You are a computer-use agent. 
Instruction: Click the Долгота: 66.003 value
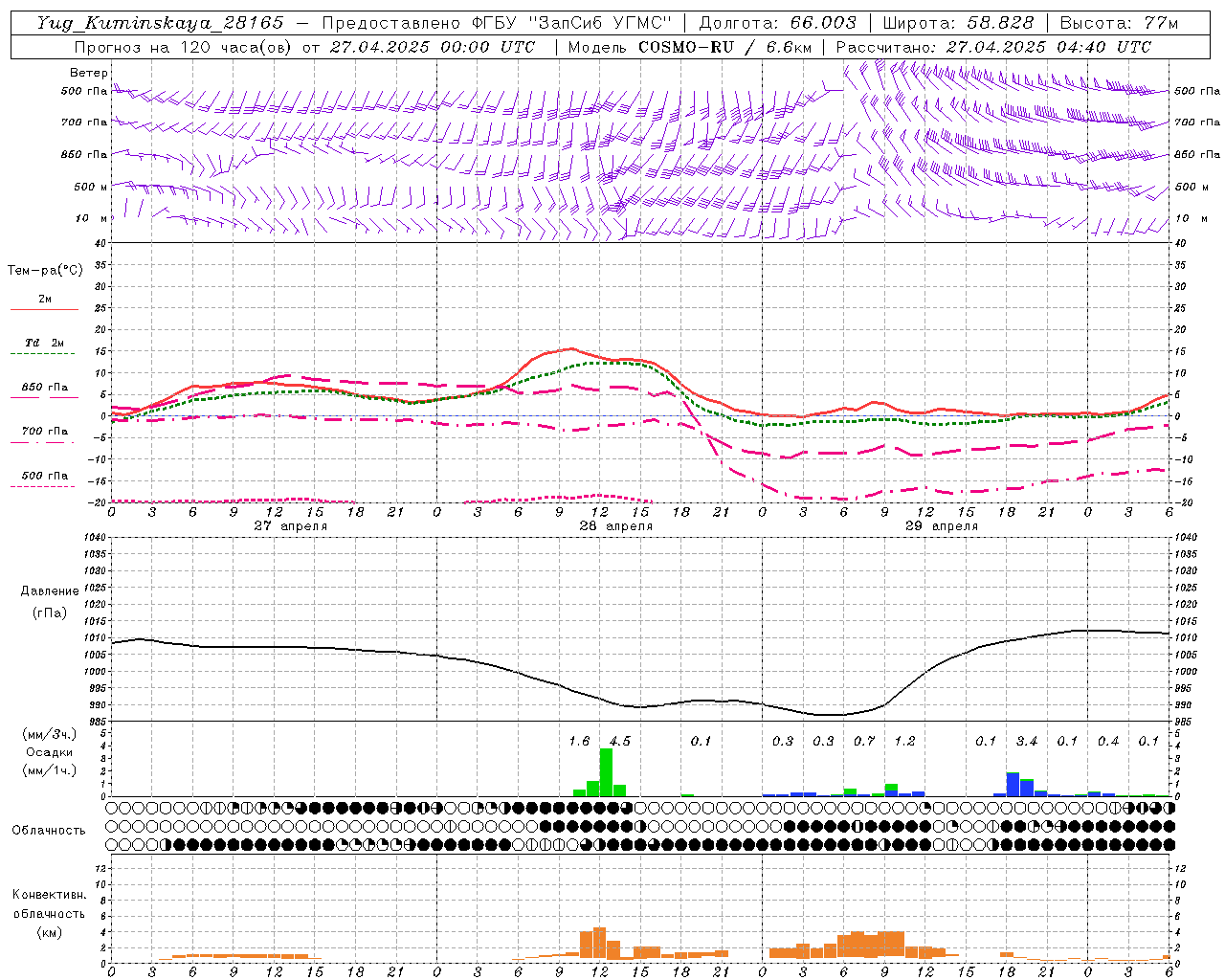777,23
